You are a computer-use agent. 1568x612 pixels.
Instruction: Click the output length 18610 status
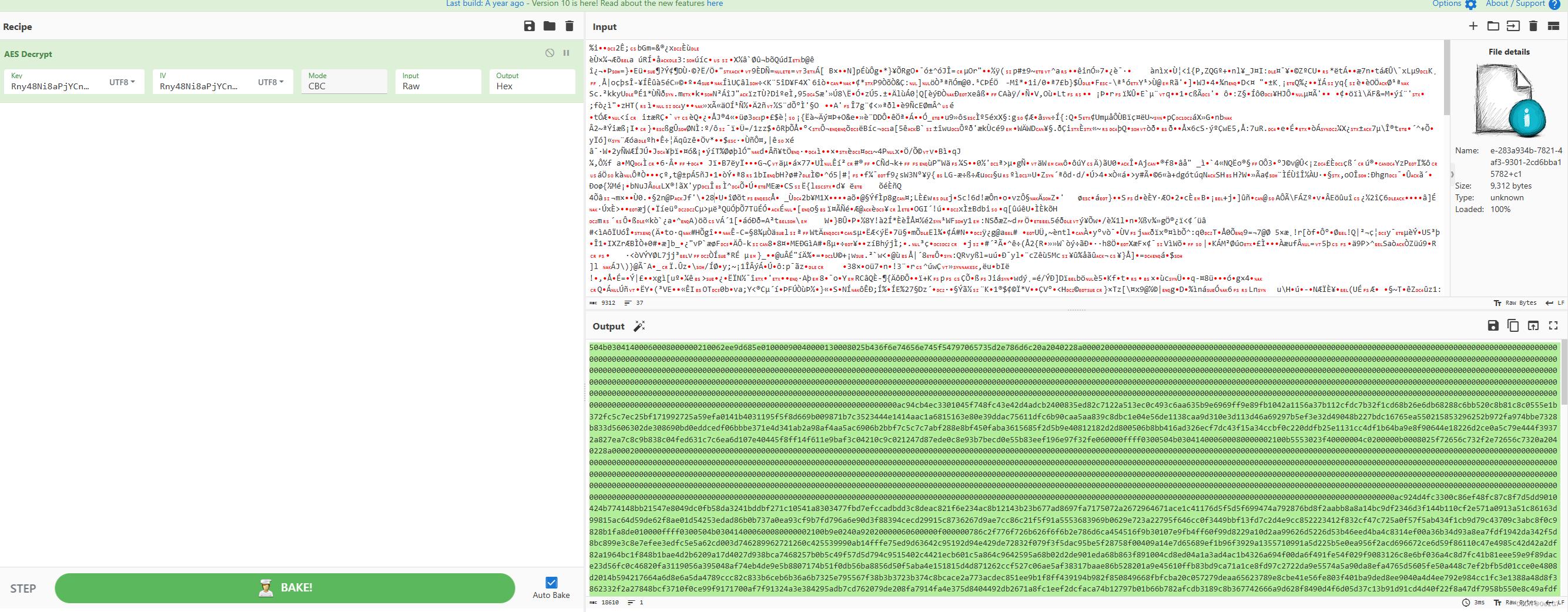pos(604,602)
